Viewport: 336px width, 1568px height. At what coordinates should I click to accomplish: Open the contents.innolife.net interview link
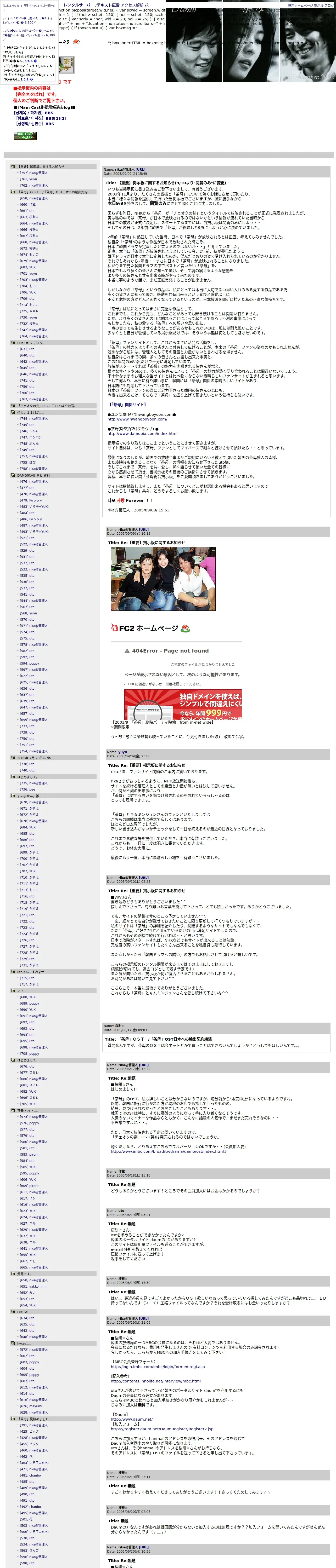(155, 1381)
